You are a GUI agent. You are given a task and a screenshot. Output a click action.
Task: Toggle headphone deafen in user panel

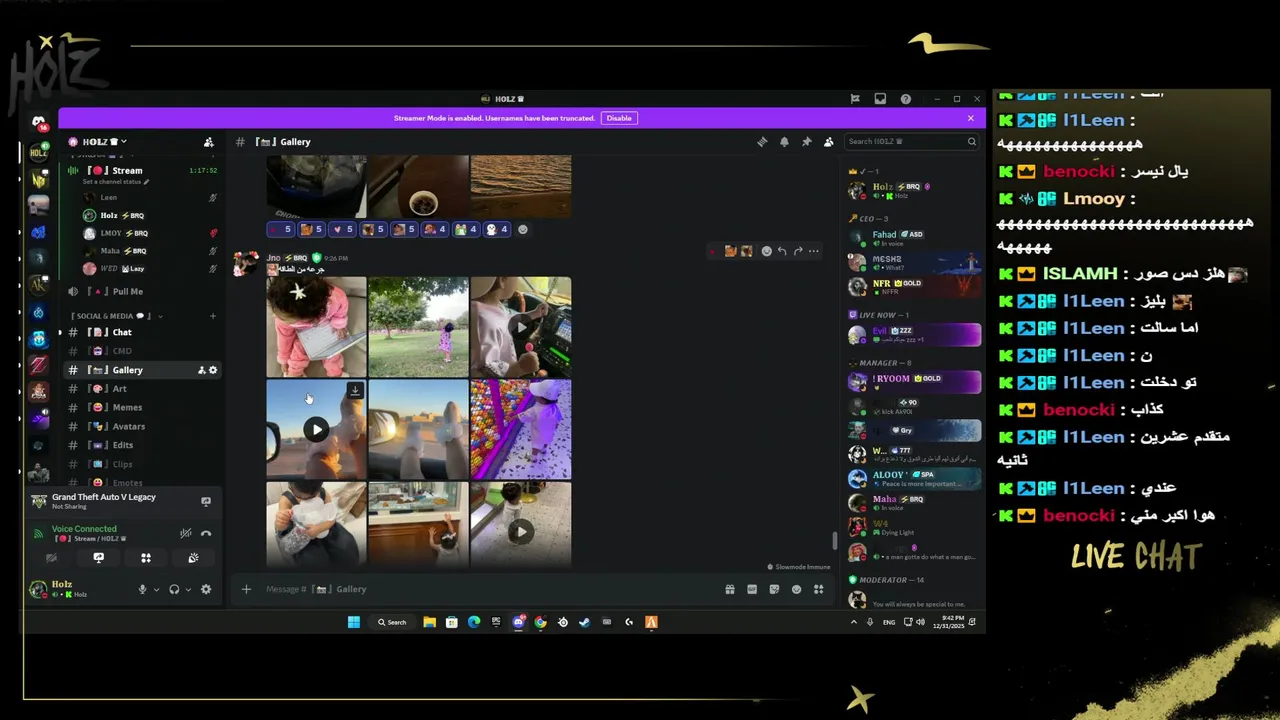click(174, 589)
